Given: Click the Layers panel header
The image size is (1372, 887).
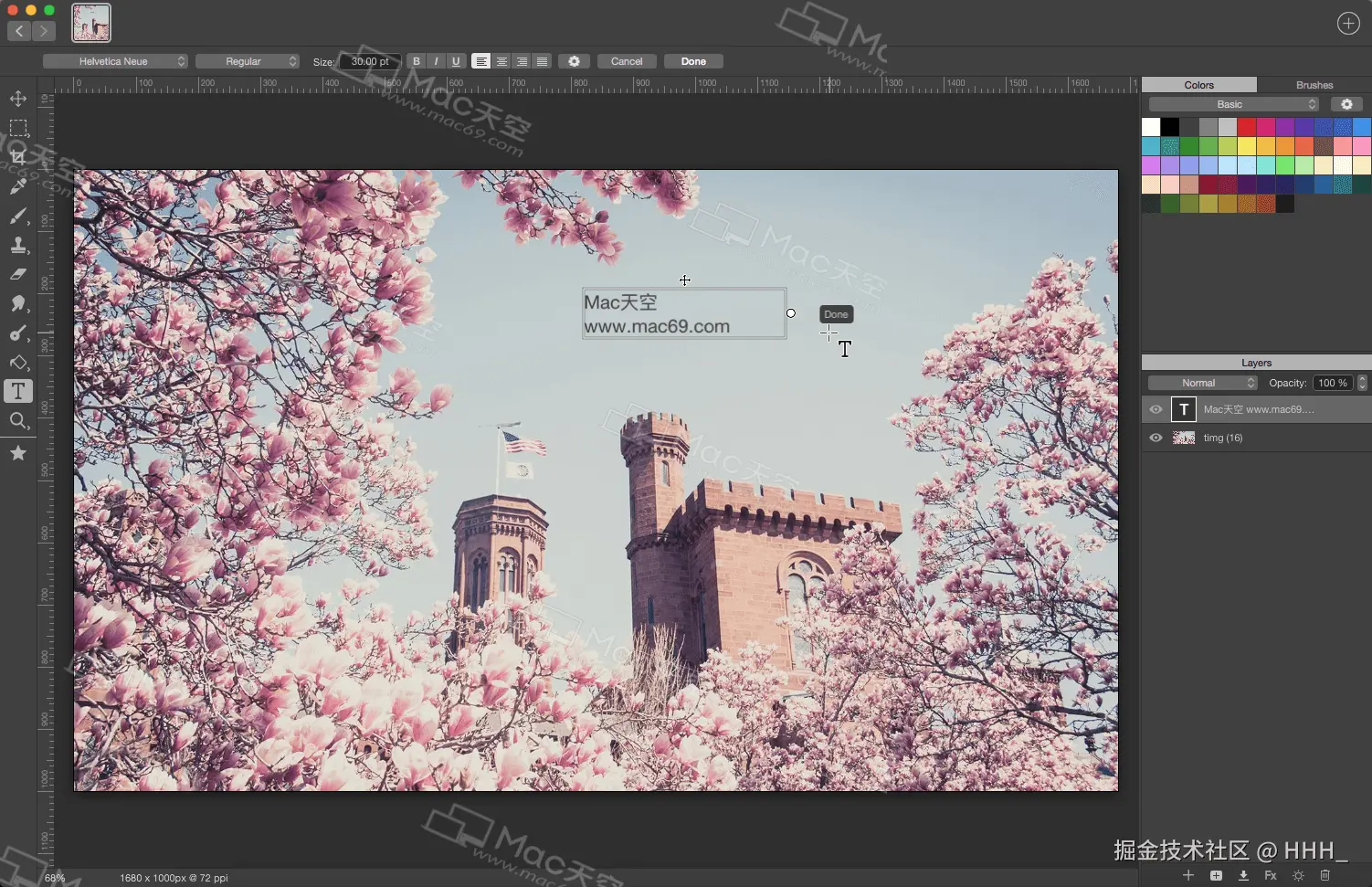Looking at the screenshot, I should pos(1257,363).
